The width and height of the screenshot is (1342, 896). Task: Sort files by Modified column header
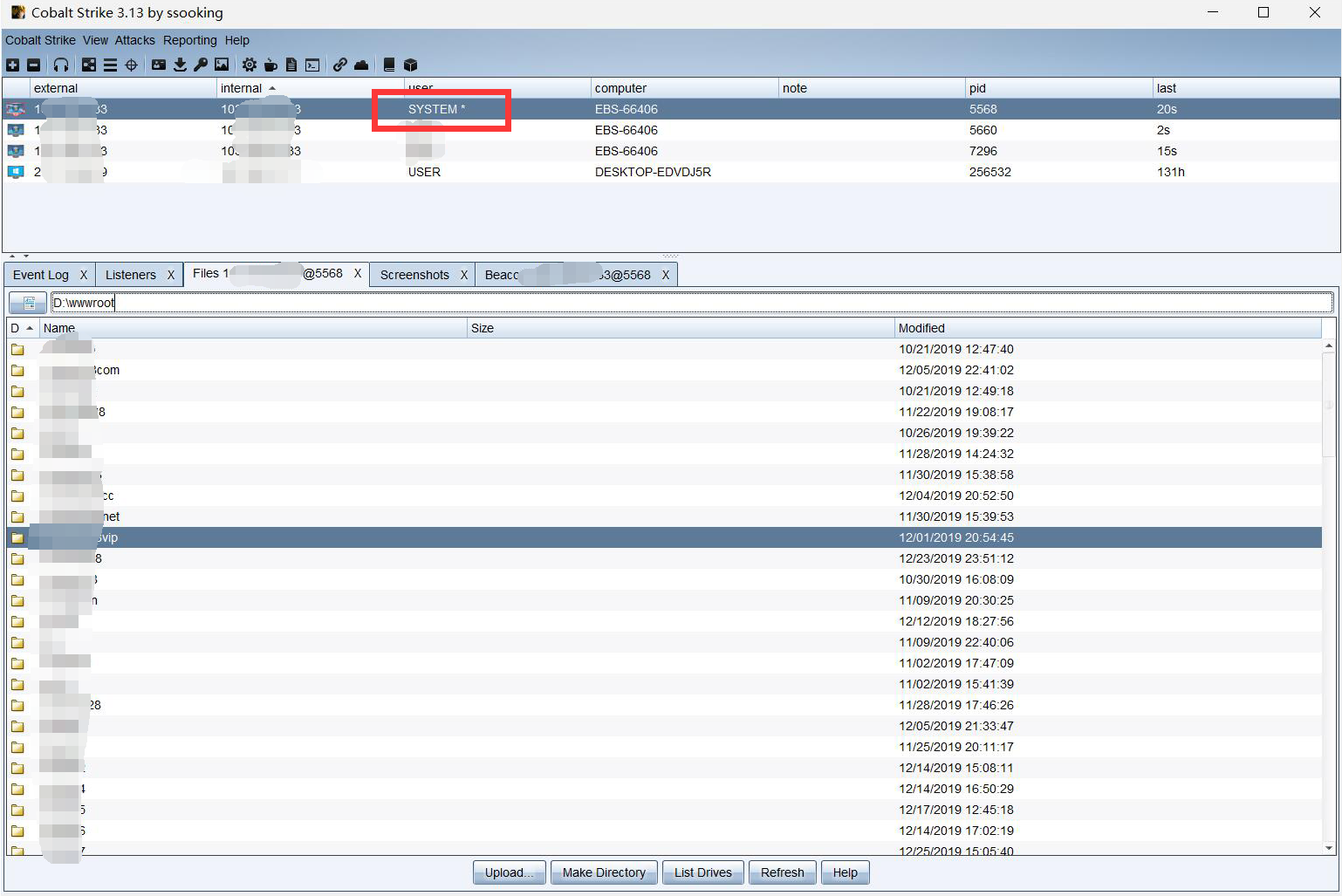(1108, 328)
